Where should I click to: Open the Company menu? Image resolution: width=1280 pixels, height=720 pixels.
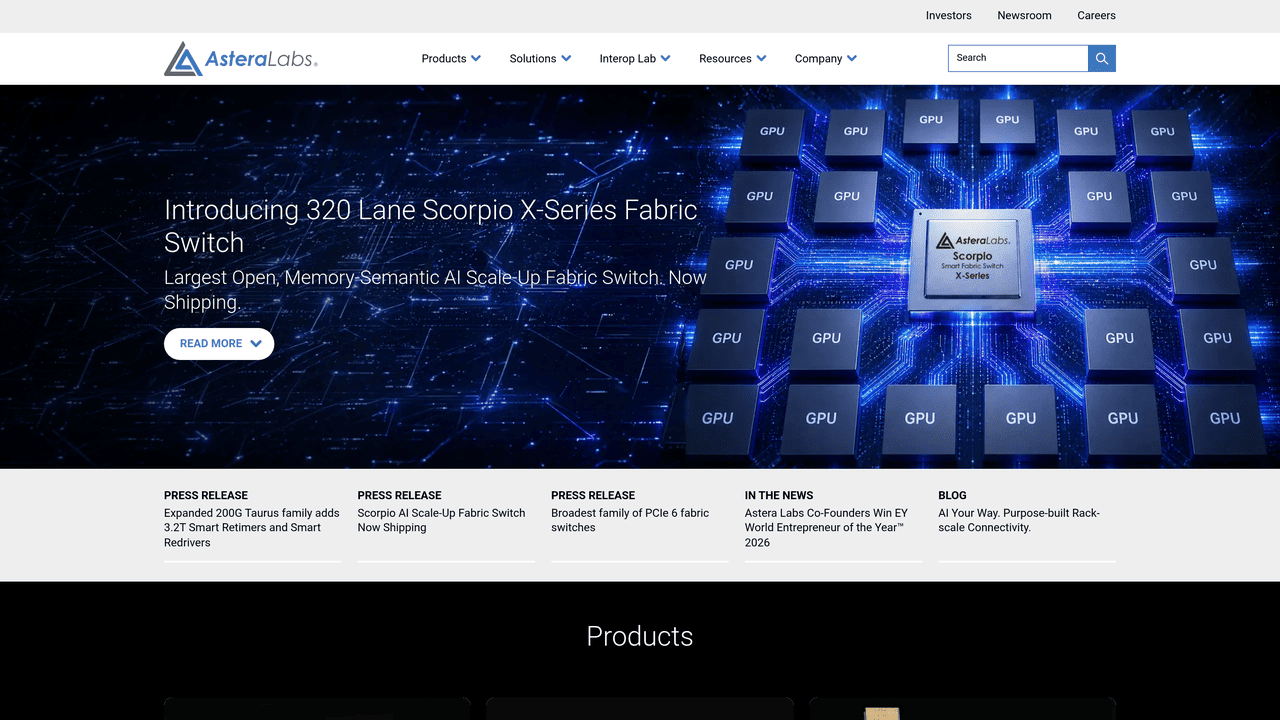pyautogui.click(x=818, y=59)
